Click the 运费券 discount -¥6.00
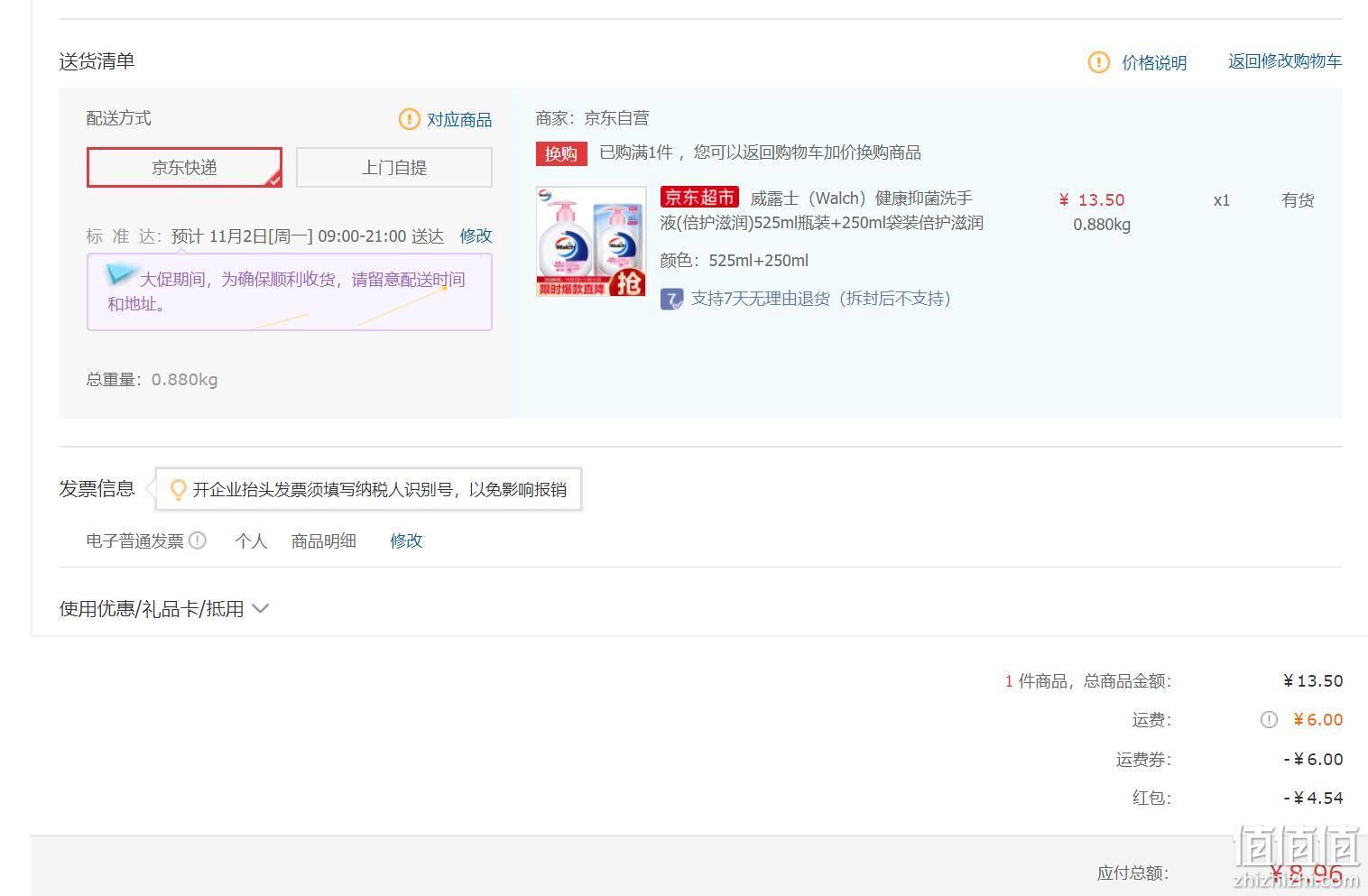Screen dimensions: 1368x896 tap(1313, 759)
